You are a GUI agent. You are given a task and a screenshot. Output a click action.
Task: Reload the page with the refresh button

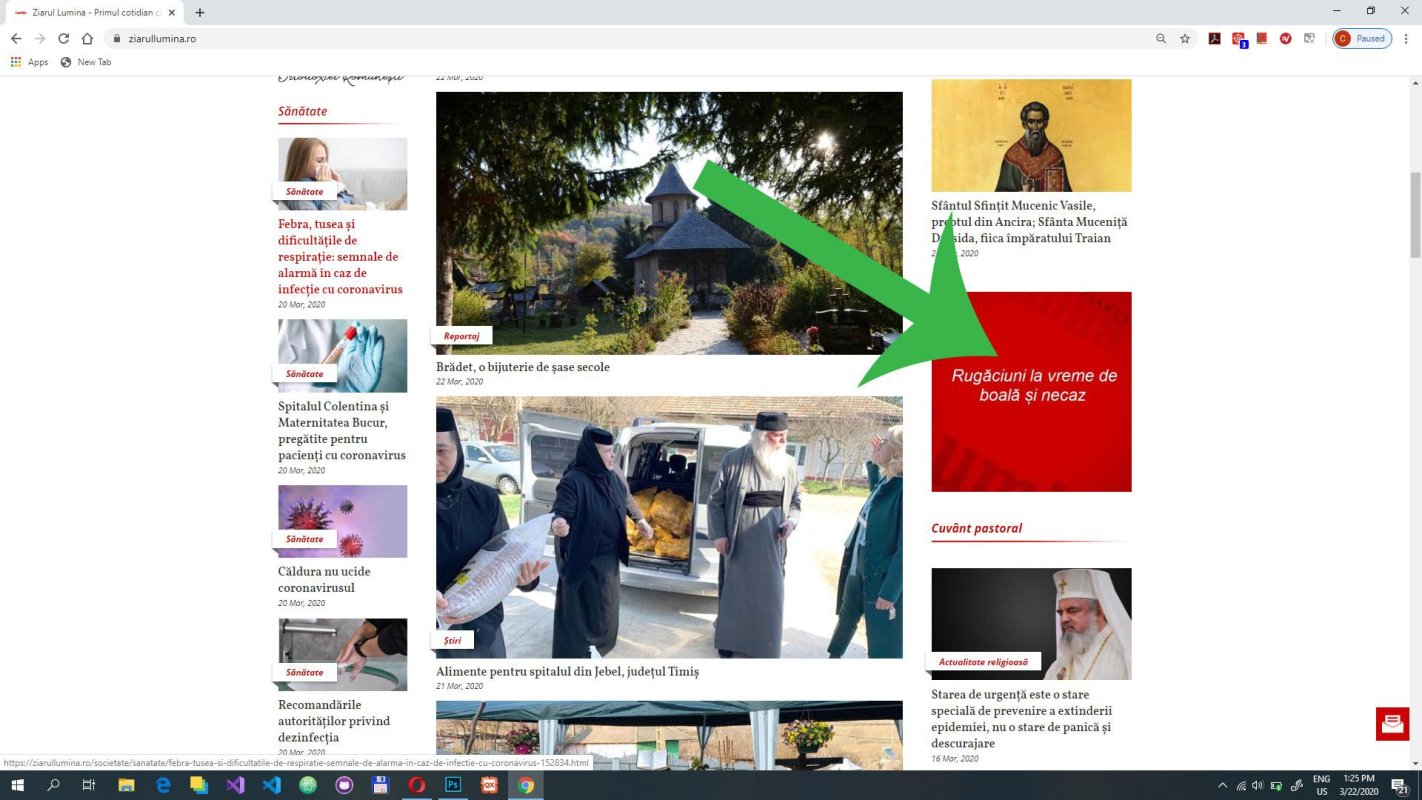tap(63, 38)
